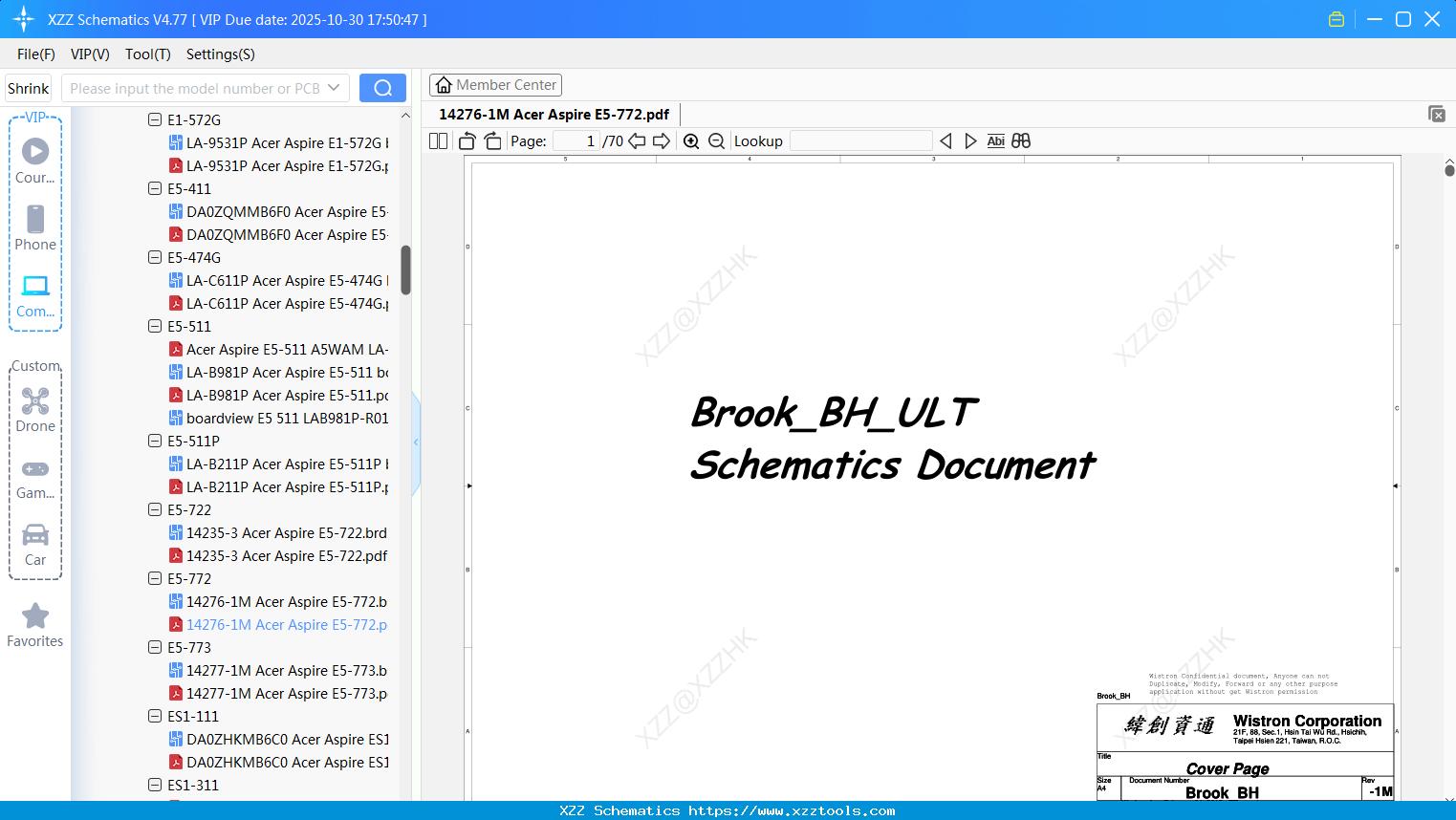Screen dimensions: 1456x820
Task: Collapse the left panel splitter handle
Action: [416, 442]
